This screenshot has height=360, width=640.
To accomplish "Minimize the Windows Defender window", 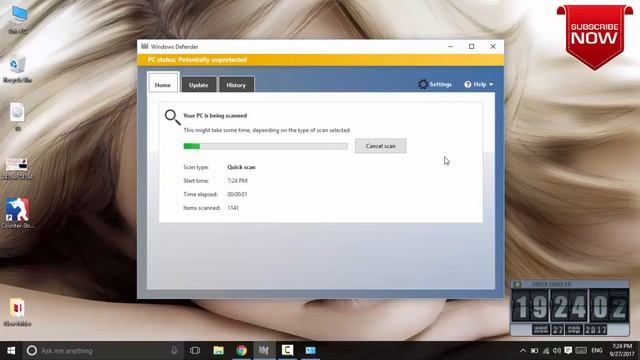I will 450,47.
